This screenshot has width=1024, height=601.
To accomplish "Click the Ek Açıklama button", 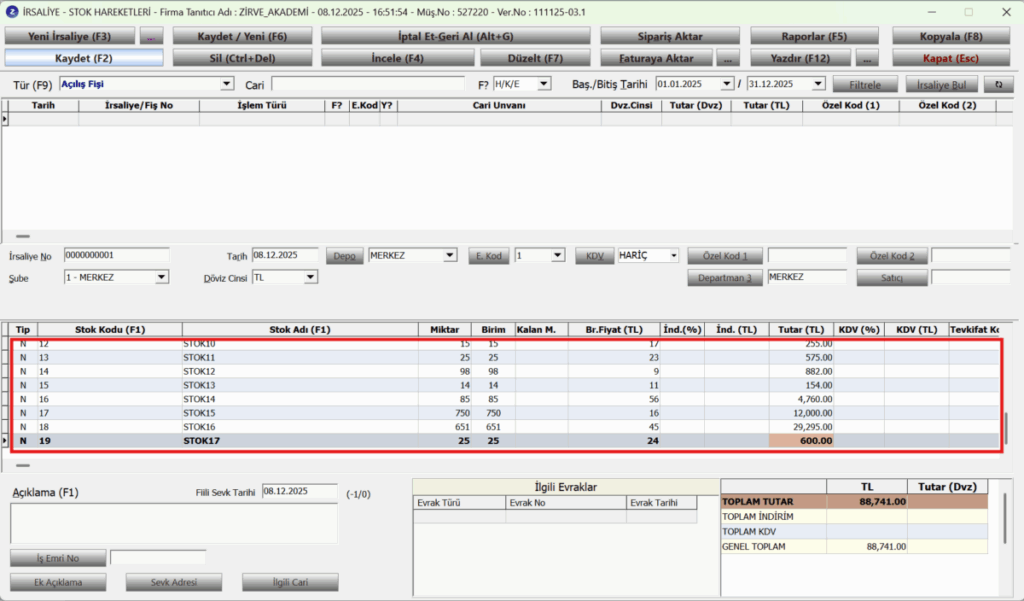I will click(x=58, y=582).
